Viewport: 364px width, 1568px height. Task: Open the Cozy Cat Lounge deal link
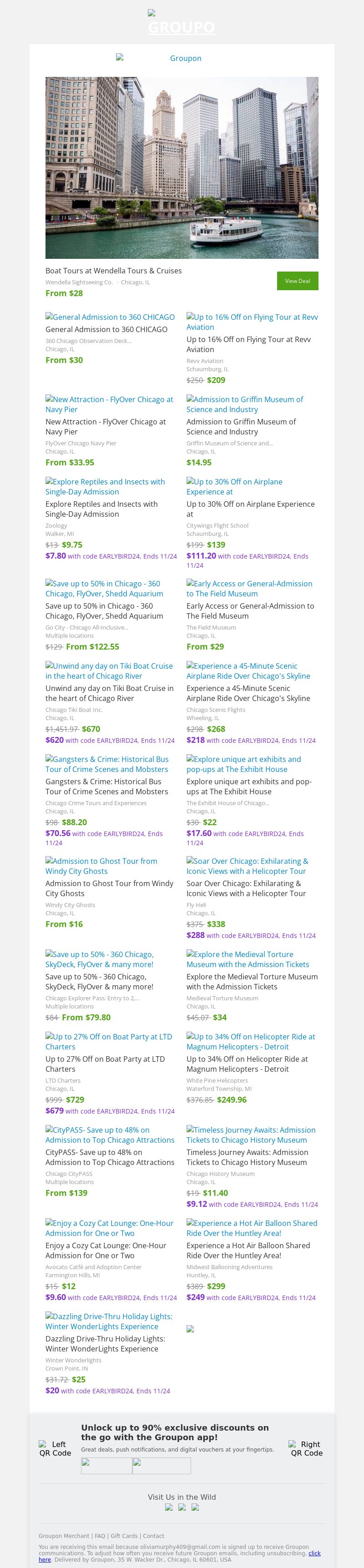coord(108,1228)
